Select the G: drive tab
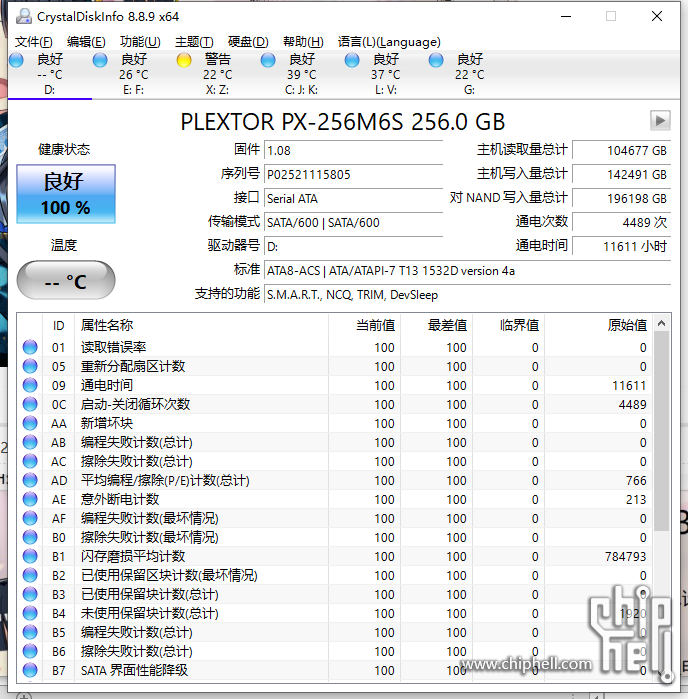688x699 pixels. (470, 74)
